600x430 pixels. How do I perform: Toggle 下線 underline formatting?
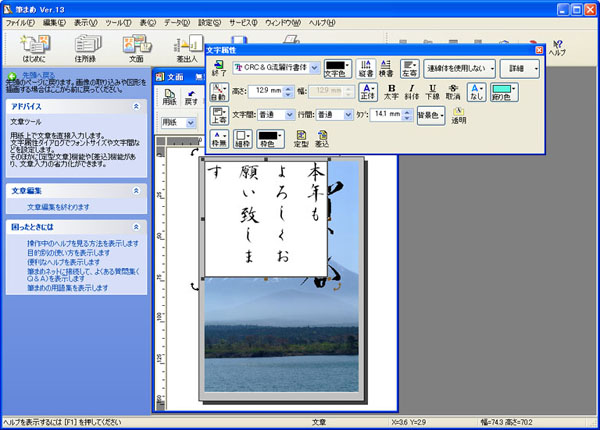pos(432,92)
